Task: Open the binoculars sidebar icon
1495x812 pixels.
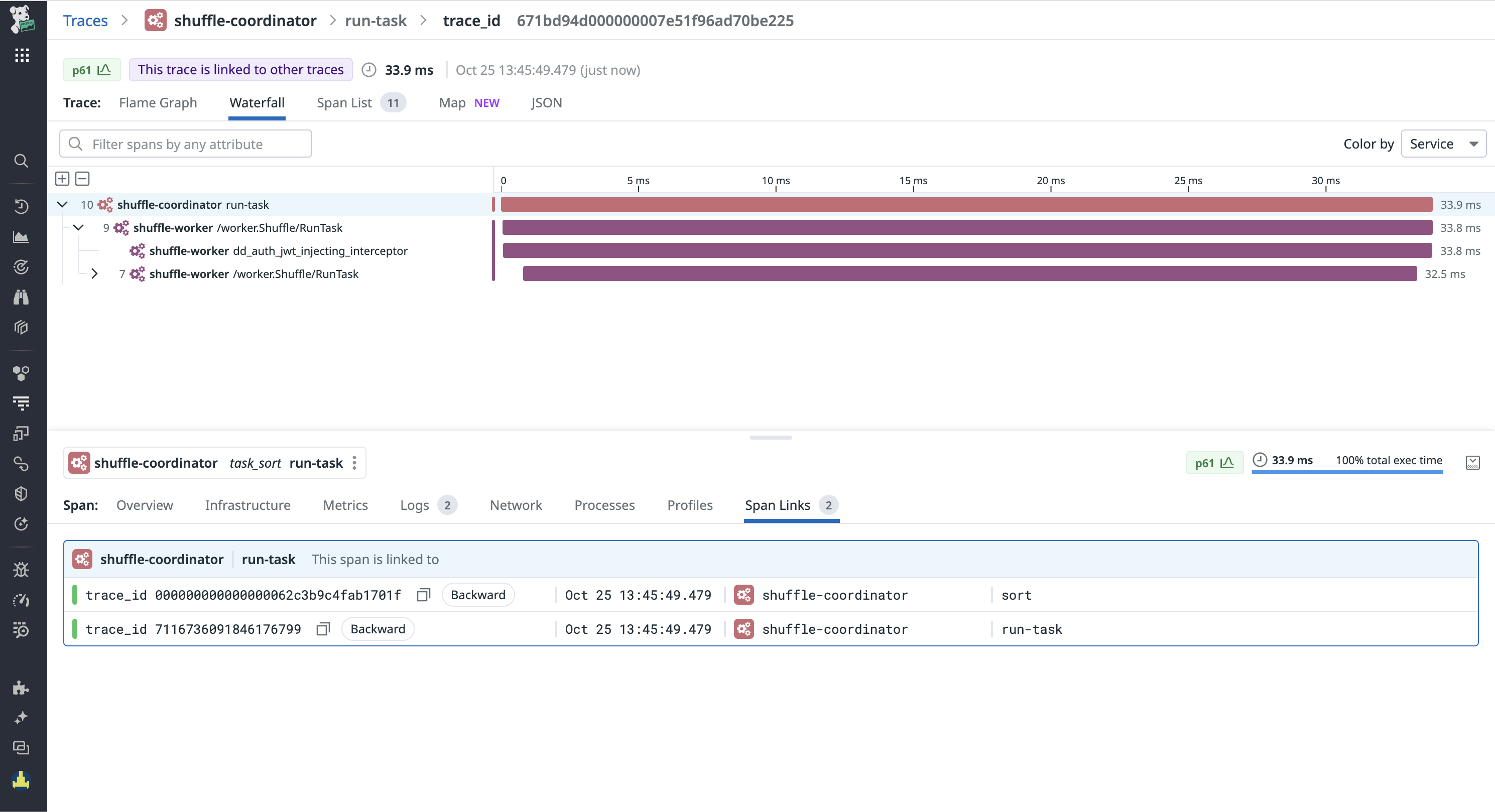Action: pos(22,297)
